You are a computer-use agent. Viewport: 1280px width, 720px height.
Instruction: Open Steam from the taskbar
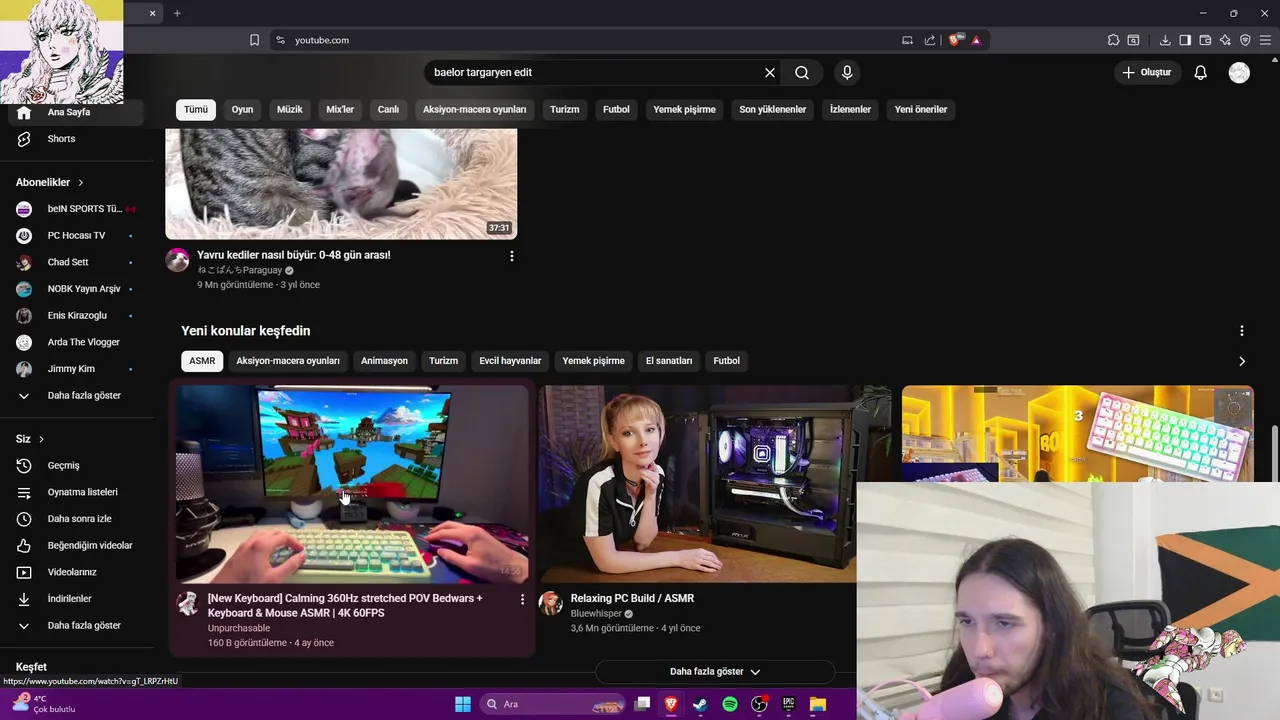pos(700,704)
